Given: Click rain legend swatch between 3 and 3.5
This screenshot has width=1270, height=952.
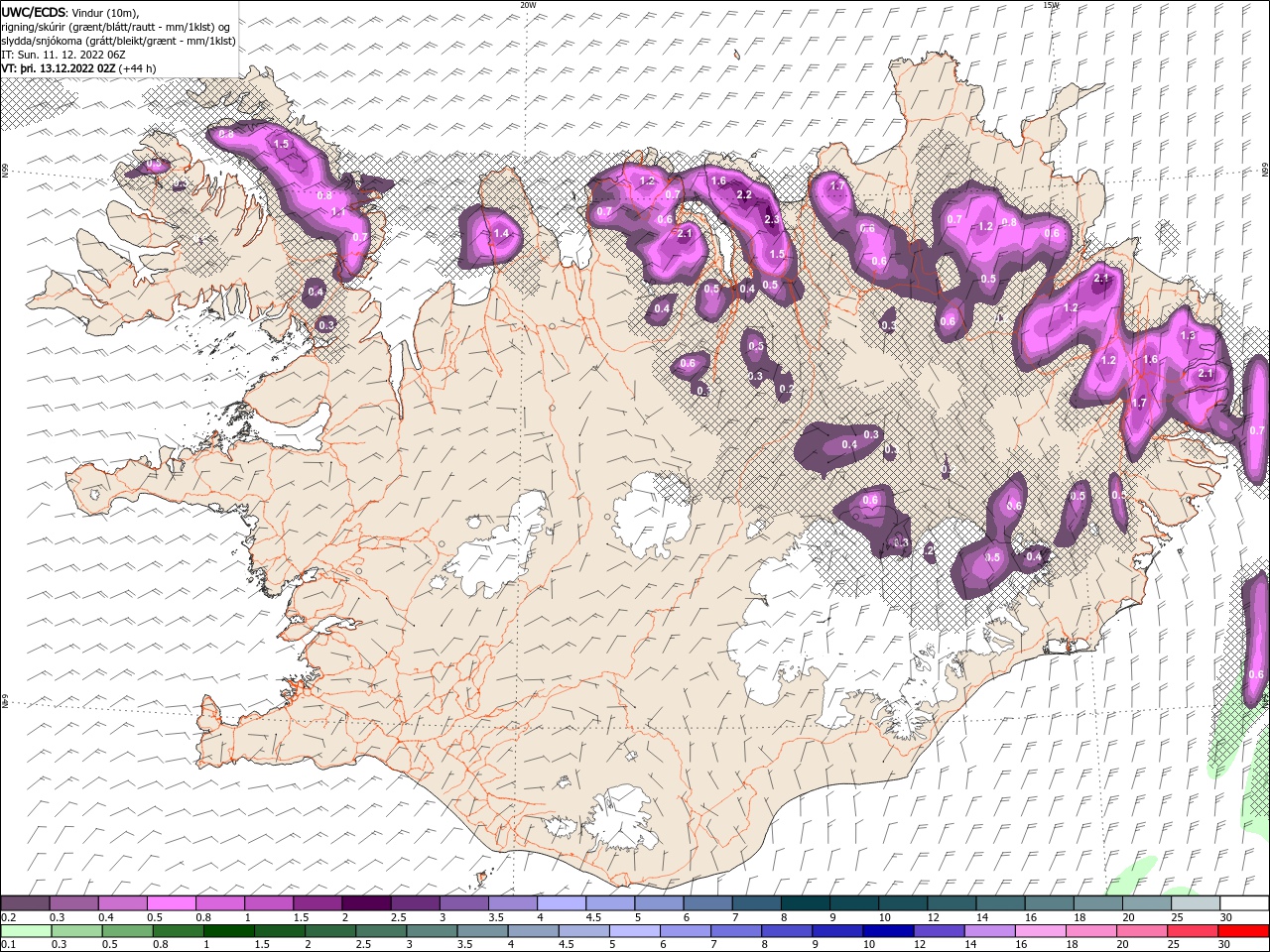Looking at the screenshot, I should pyautogui.click(x=432, y=931).
